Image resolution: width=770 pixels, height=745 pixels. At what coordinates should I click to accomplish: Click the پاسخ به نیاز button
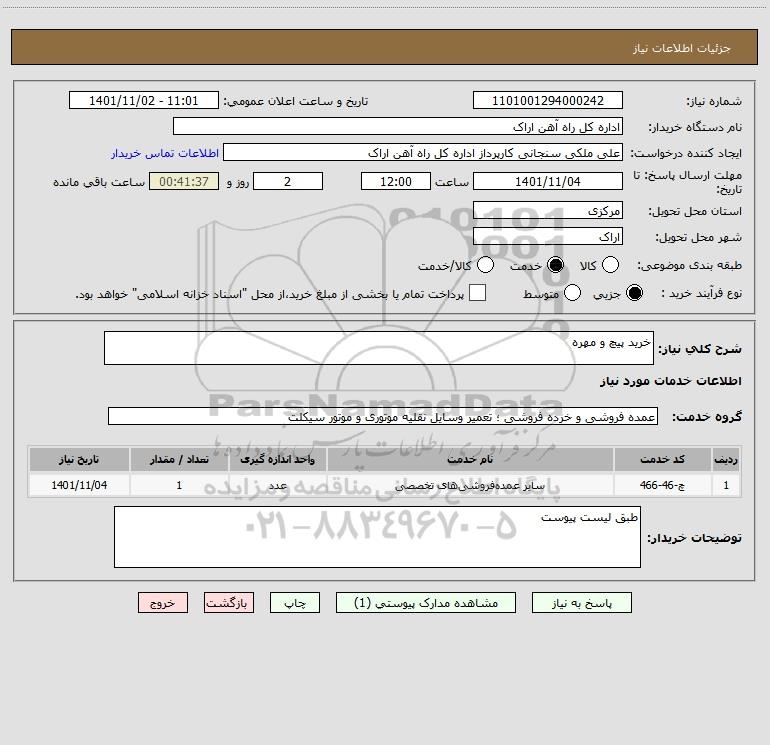pyautogui.click(x=582, y=603)
